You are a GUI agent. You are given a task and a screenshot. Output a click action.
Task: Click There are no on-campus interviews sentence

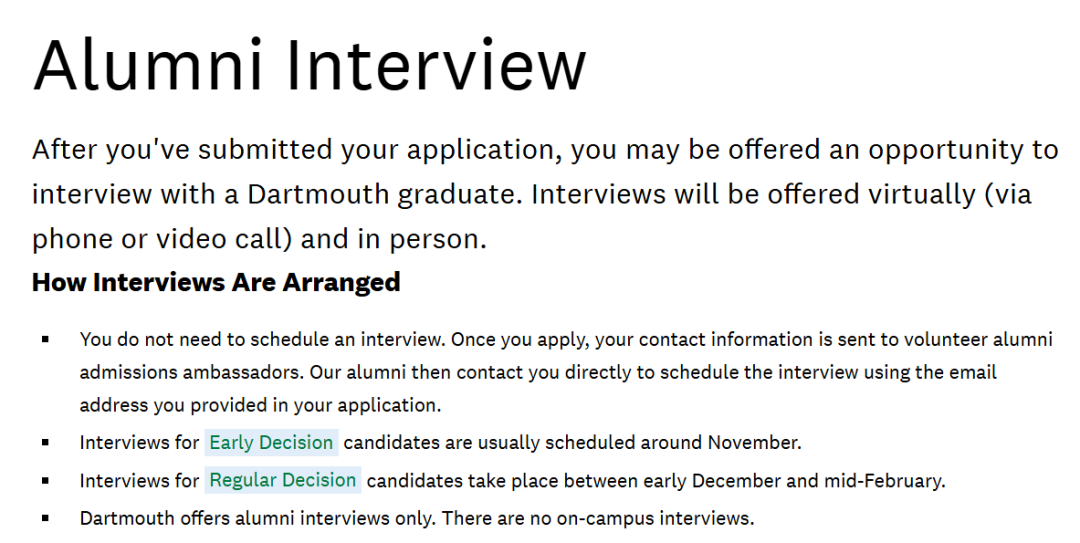[598, 519]
